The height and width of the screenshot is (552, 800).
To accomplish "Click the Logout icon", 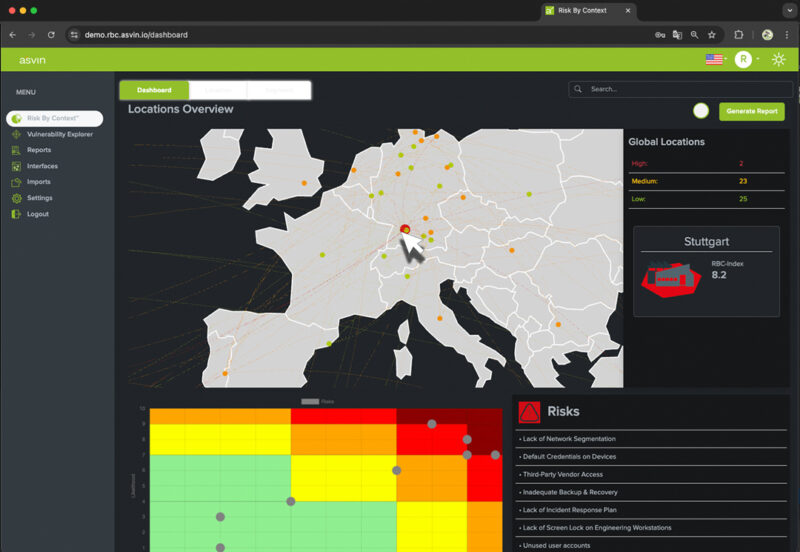I will click(17, 214).
